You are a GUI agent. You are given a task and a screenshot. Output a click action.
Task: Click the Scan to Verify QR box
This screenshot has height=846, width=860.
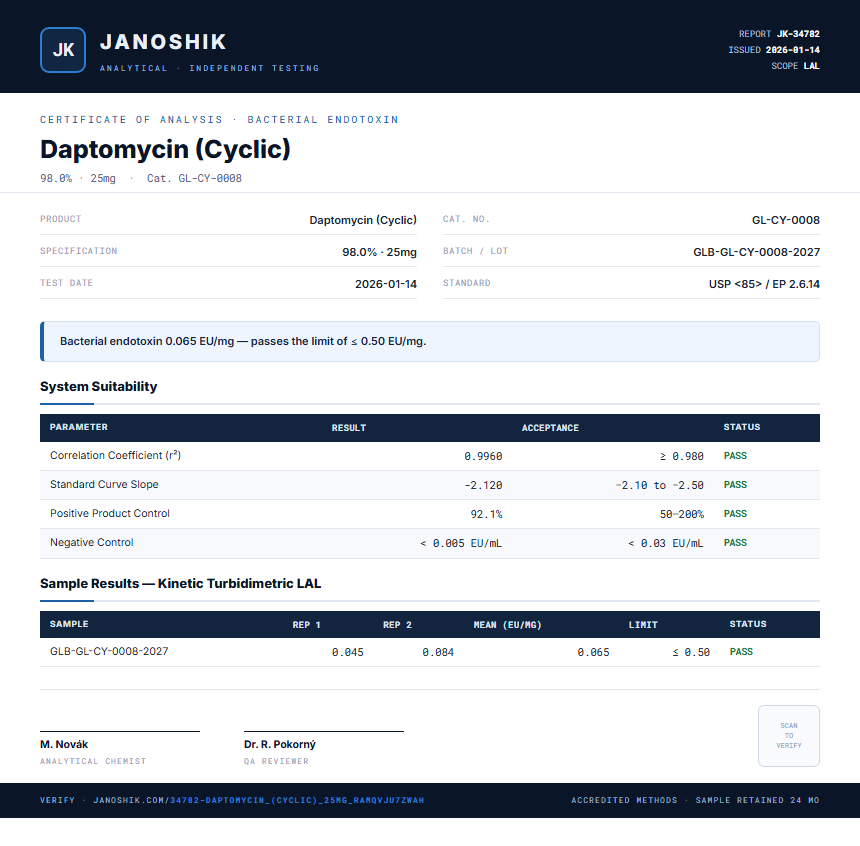(x=789, y=736)
